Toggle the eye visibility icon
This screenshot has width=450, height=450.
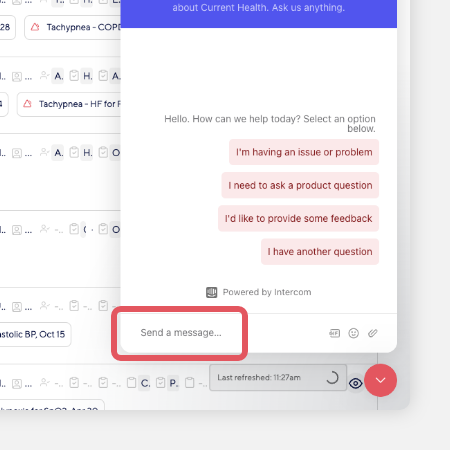[356, 383]
